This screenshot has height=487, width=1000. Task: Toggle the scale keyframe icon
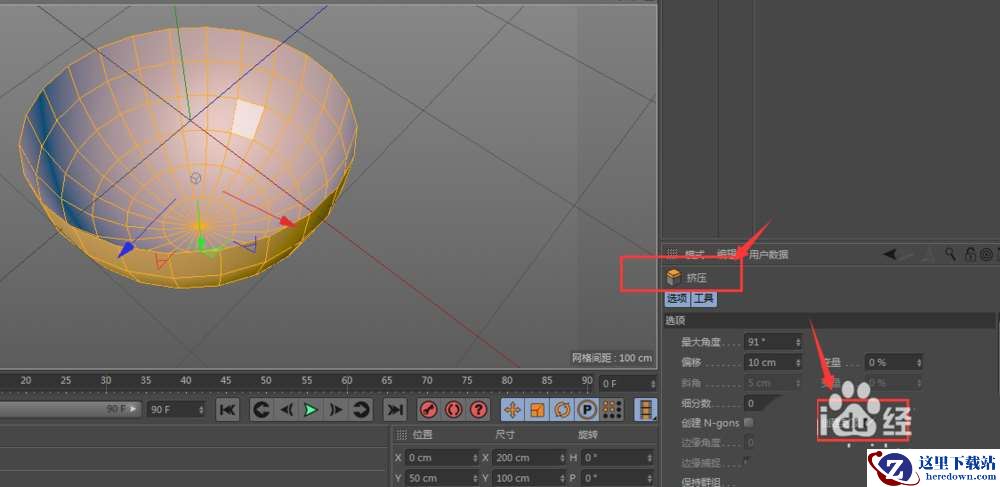[x=537, y=410]
